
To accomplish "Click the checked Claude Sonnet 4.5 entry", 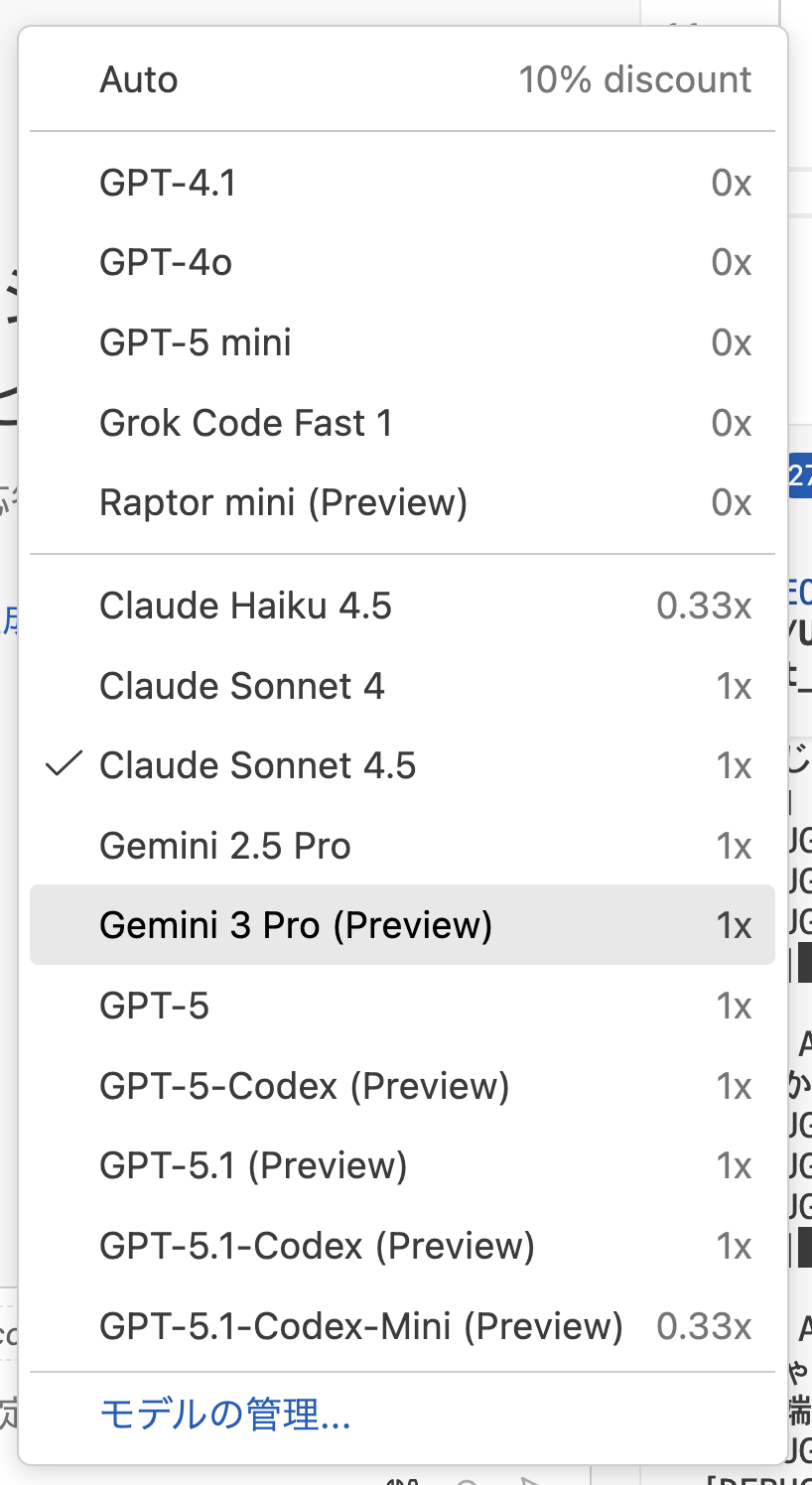I will [x=257, y=766].
